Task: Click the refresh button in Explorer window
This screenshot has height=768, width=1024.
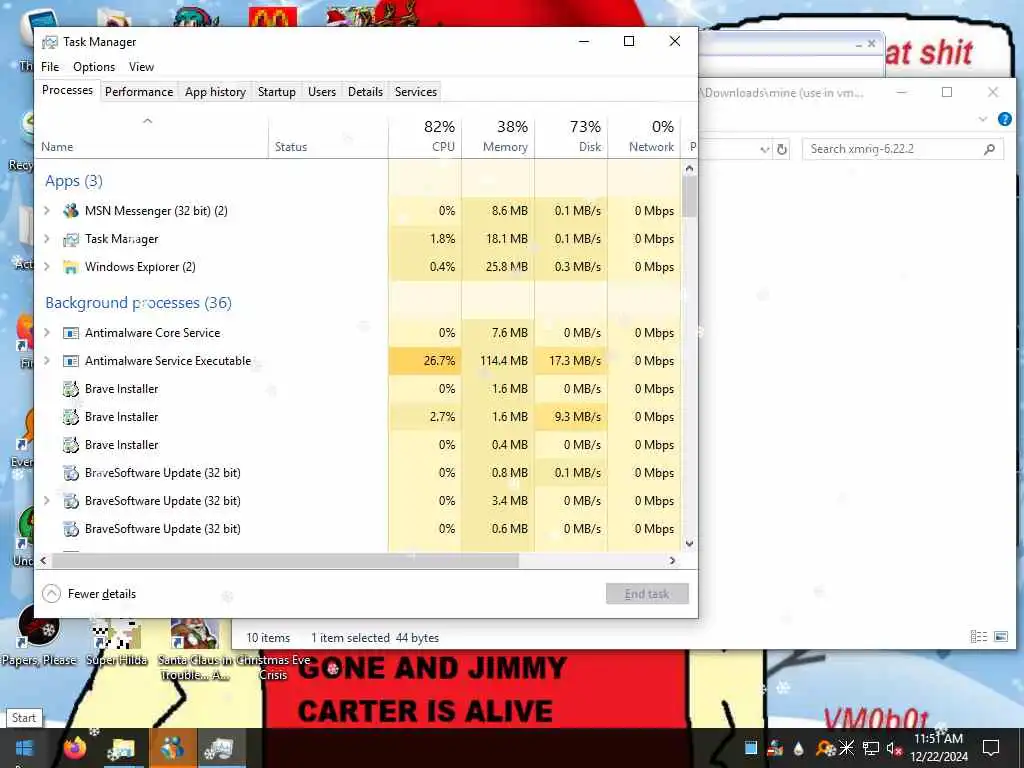Action: click(782, 150)
